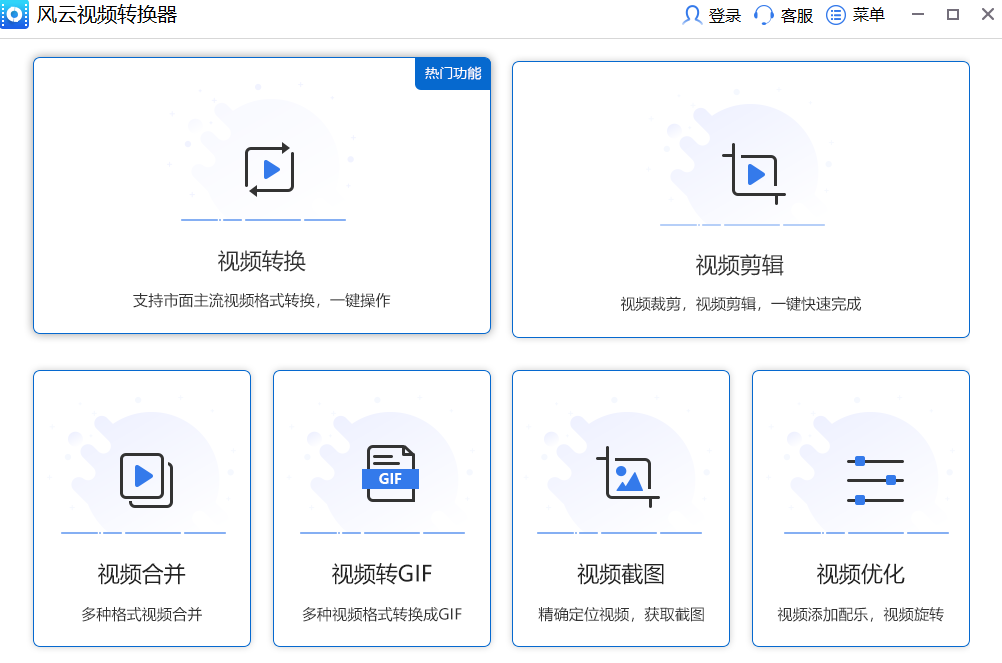Click the 视频优化 sliders icon

pyautogui.click(x=875, y=480)
